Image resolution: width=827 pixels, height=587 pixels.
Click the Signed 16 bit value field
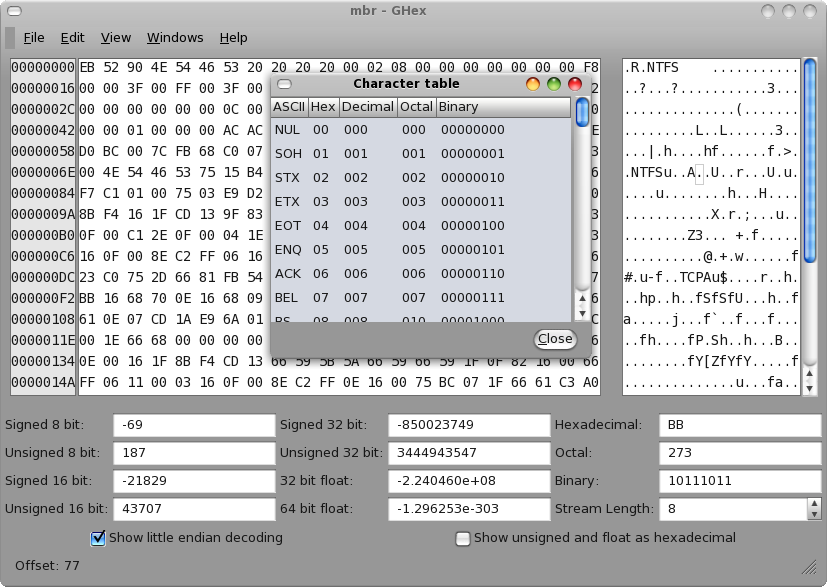coord(194,481)
